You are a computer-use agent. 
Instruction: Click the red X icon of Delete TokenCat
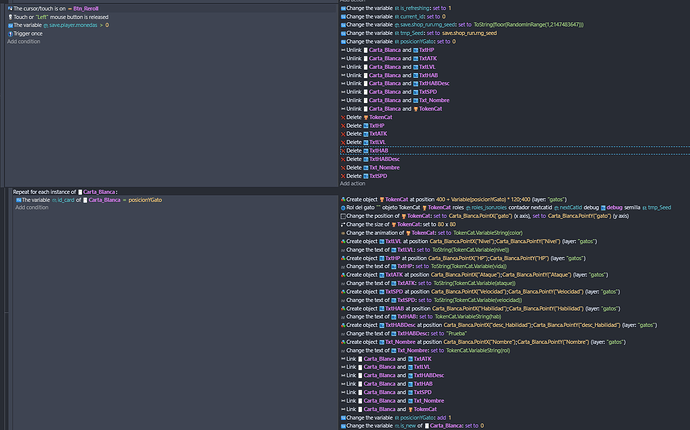click(x=343, y=117)
